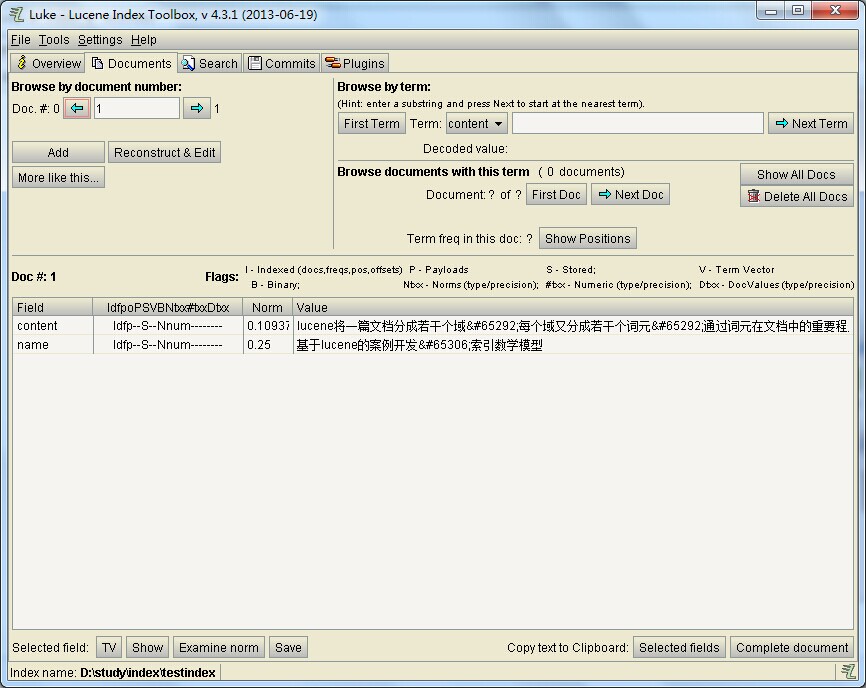This screenshot has width=866, height=688.
Task: Maximize the Luke window
Action: [x=798, y=10]
